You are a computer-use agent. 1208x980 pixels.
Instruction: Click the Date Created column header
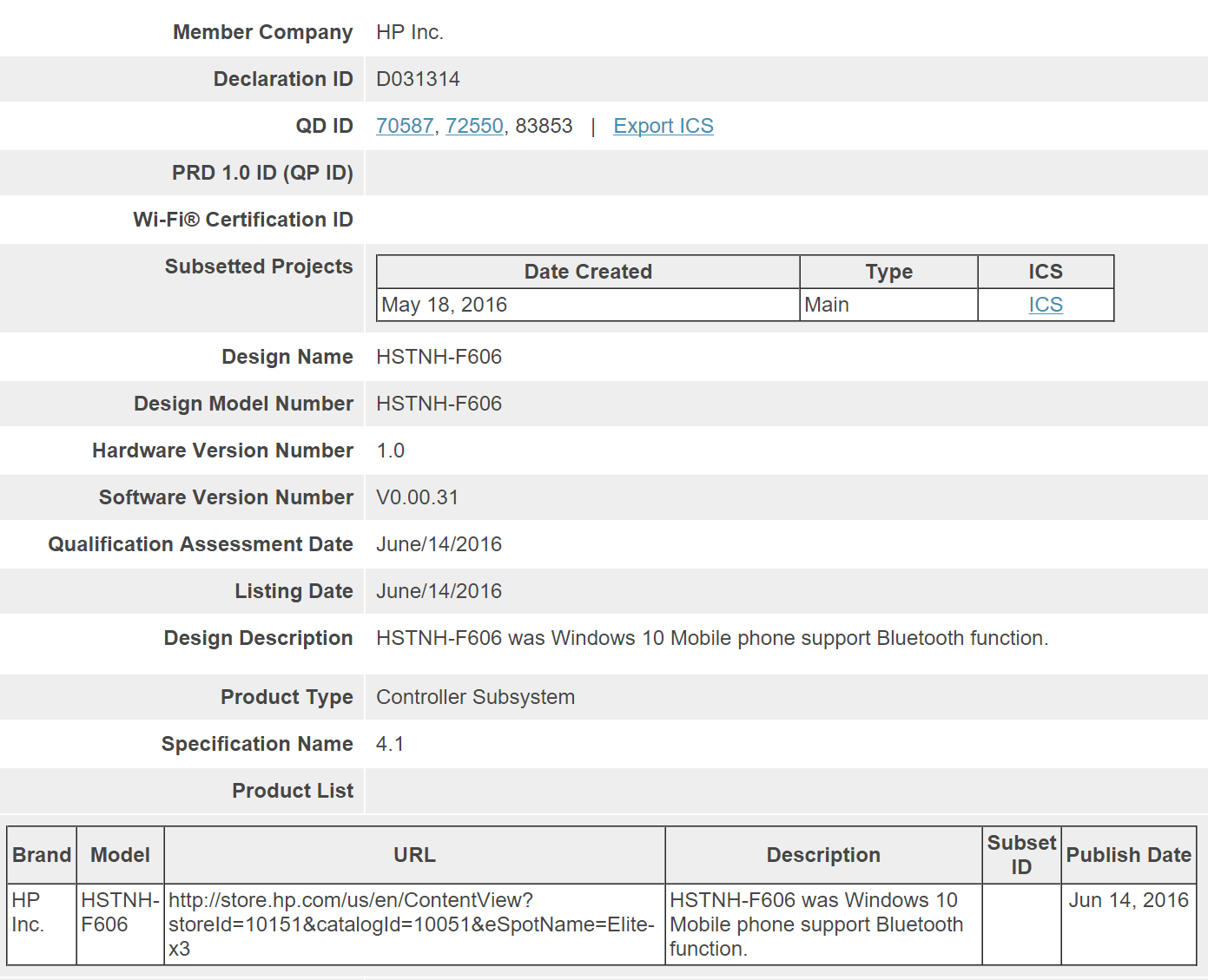point(588,272)
